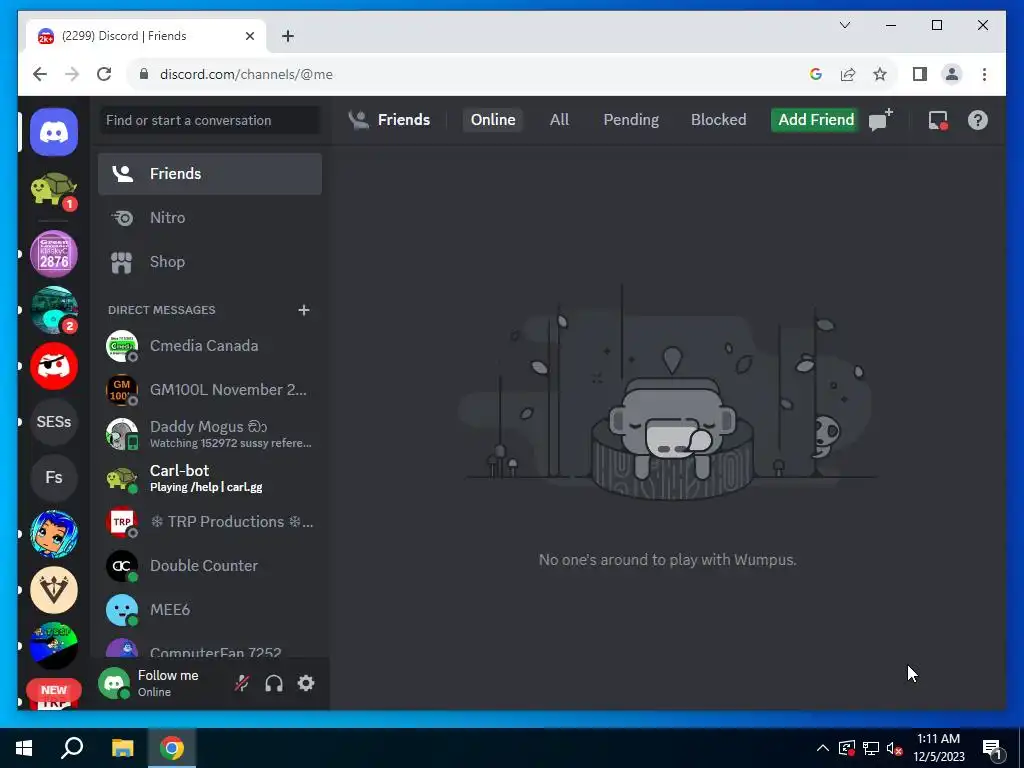
Task: Open Daddy Mogus direct message
Action: coord(210,434)
